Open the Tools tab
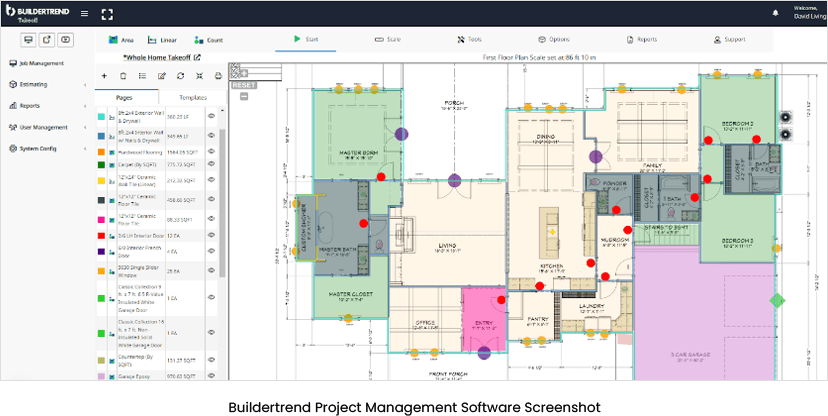Viewport: 828px width, 416px height. pos(469,40)
